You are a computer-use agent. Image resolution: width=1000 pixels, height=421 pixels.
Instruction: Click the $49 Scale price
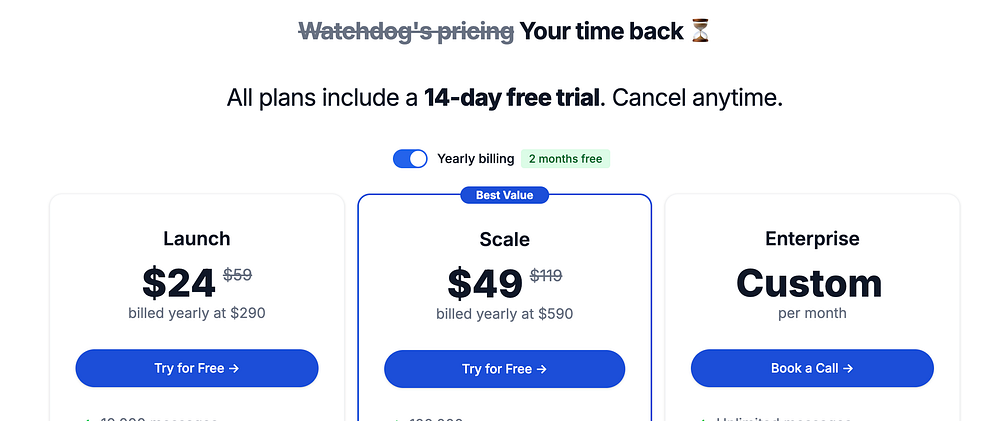pos(485,284)
